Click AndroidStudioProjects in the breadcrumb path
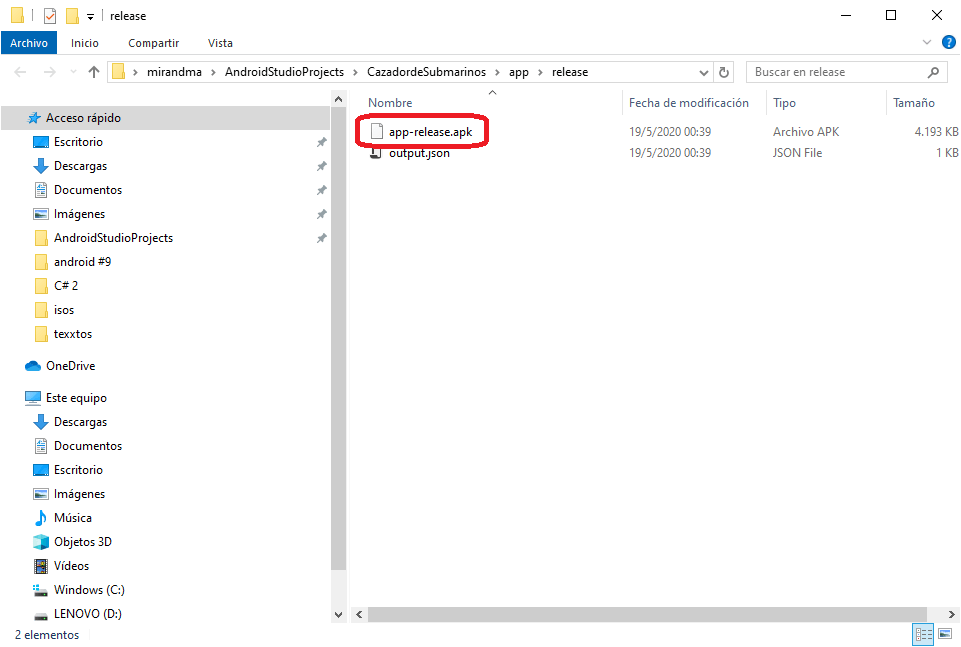The height and width of the screenshot is (647, 961). click(x=283, y=72)
